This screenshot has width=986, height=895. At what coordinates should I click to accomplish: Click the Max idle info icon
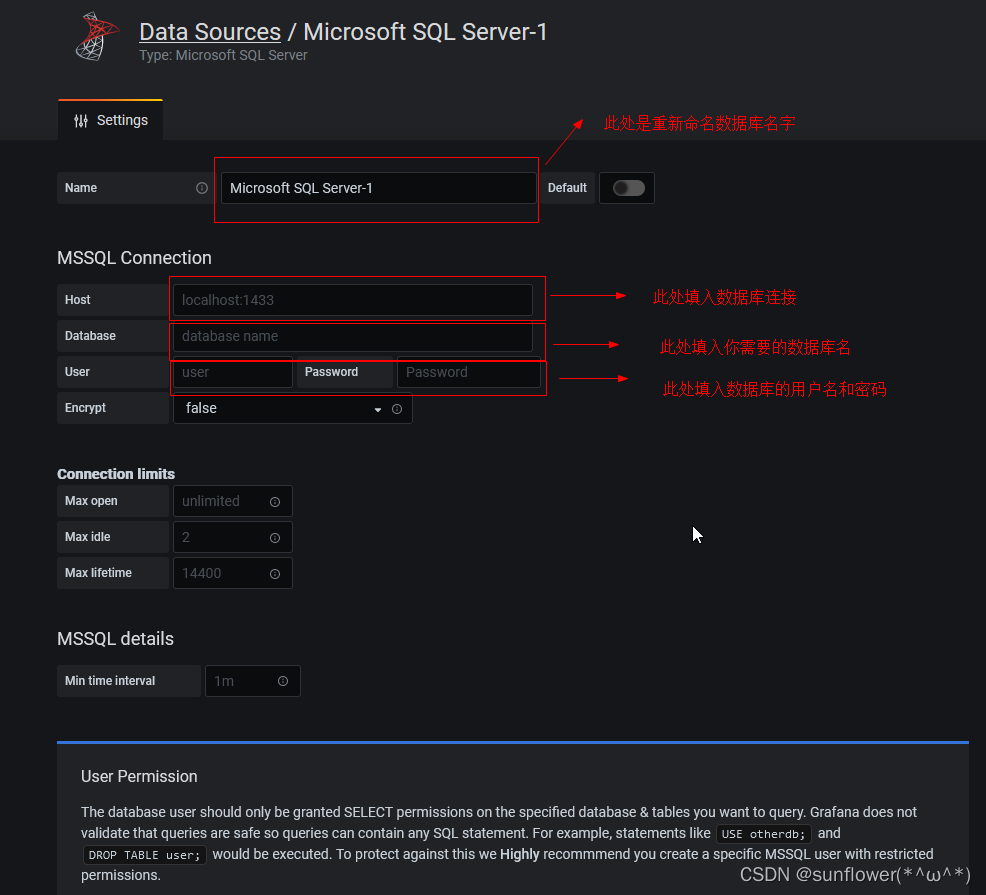click(x=275, y=538)
